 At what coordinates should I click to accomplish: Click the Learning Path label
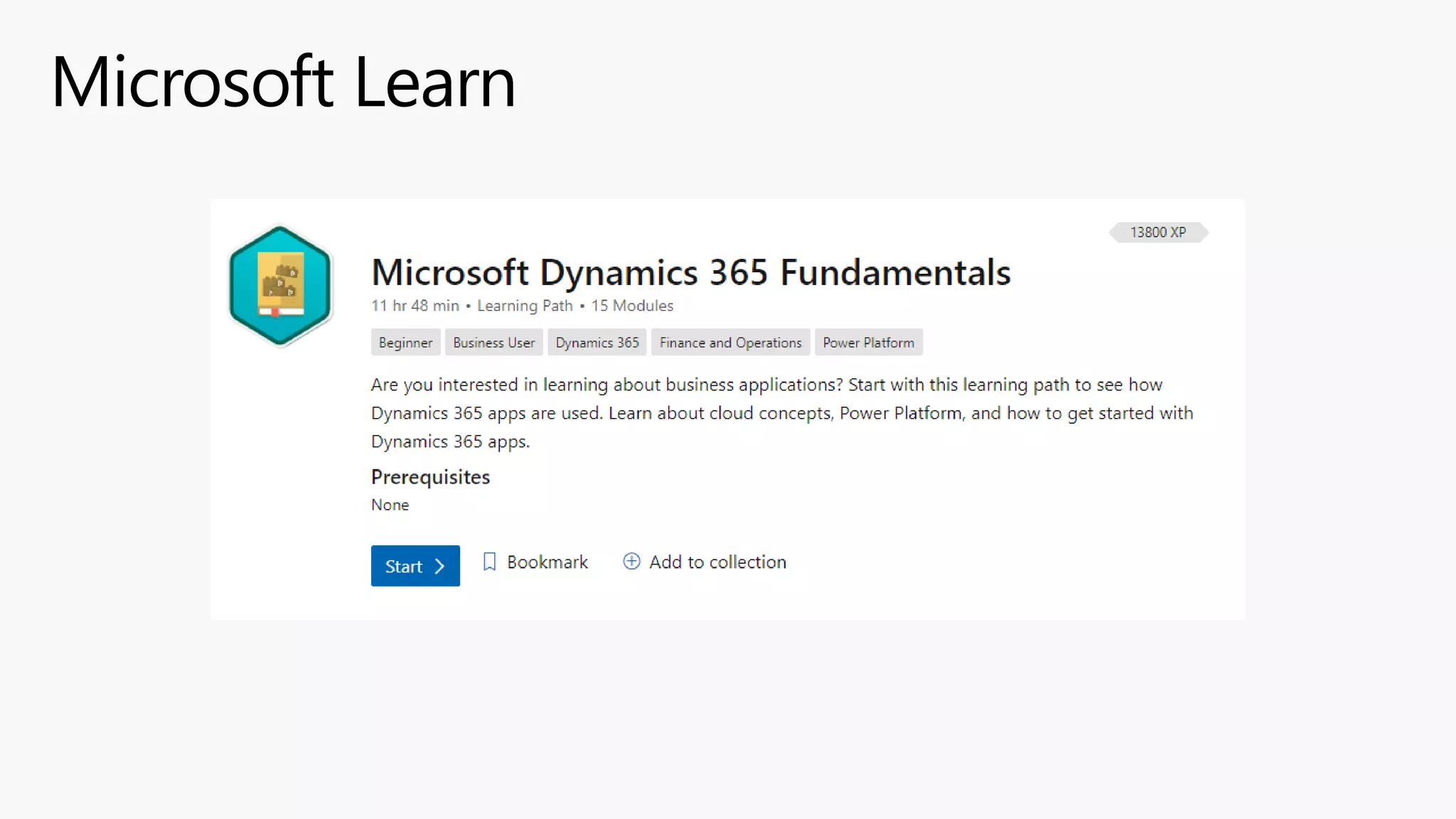tap(525, 306)
